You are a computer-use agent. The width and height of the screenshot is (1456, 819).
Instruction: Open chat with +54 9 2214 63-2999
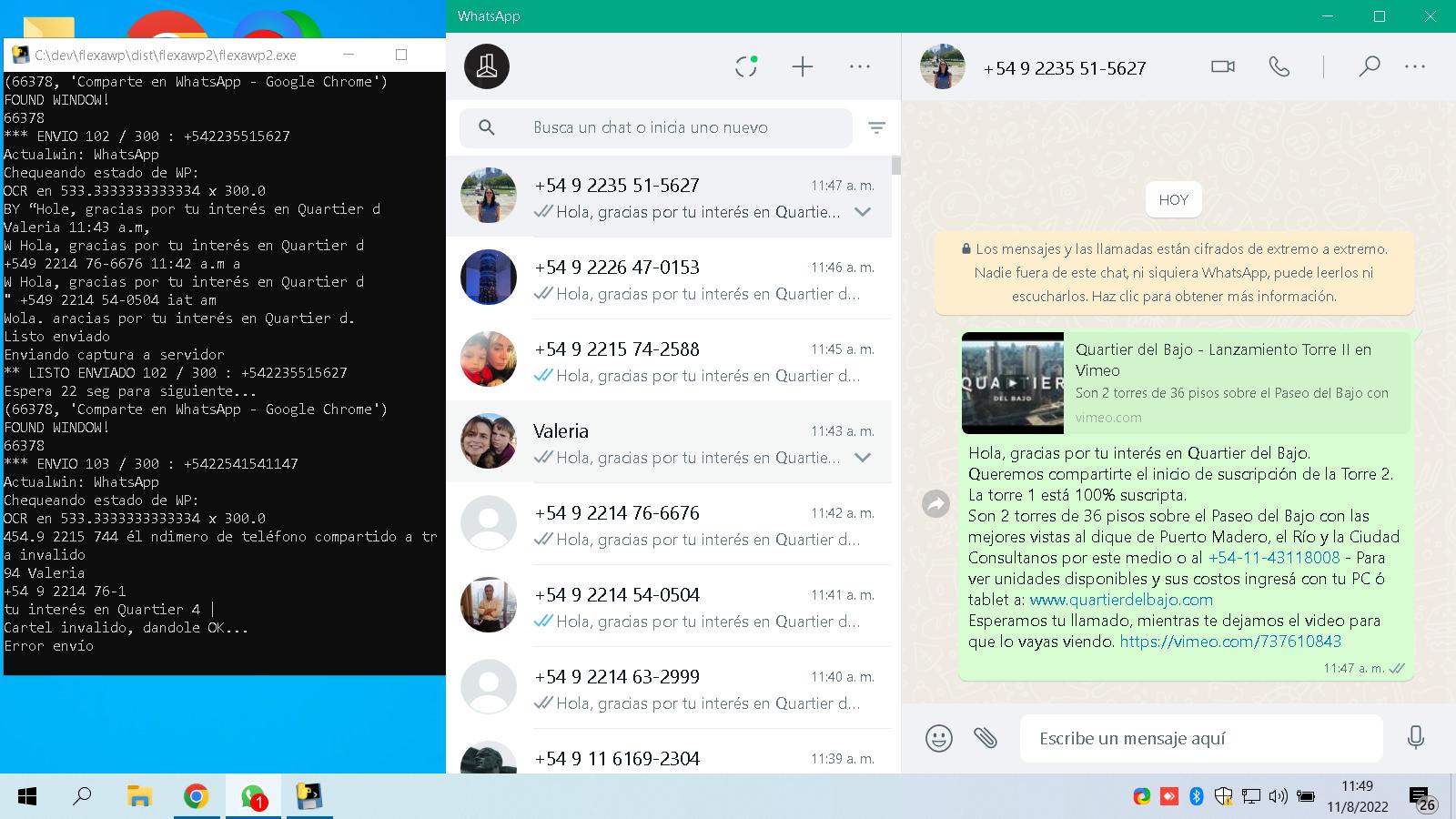669,688
